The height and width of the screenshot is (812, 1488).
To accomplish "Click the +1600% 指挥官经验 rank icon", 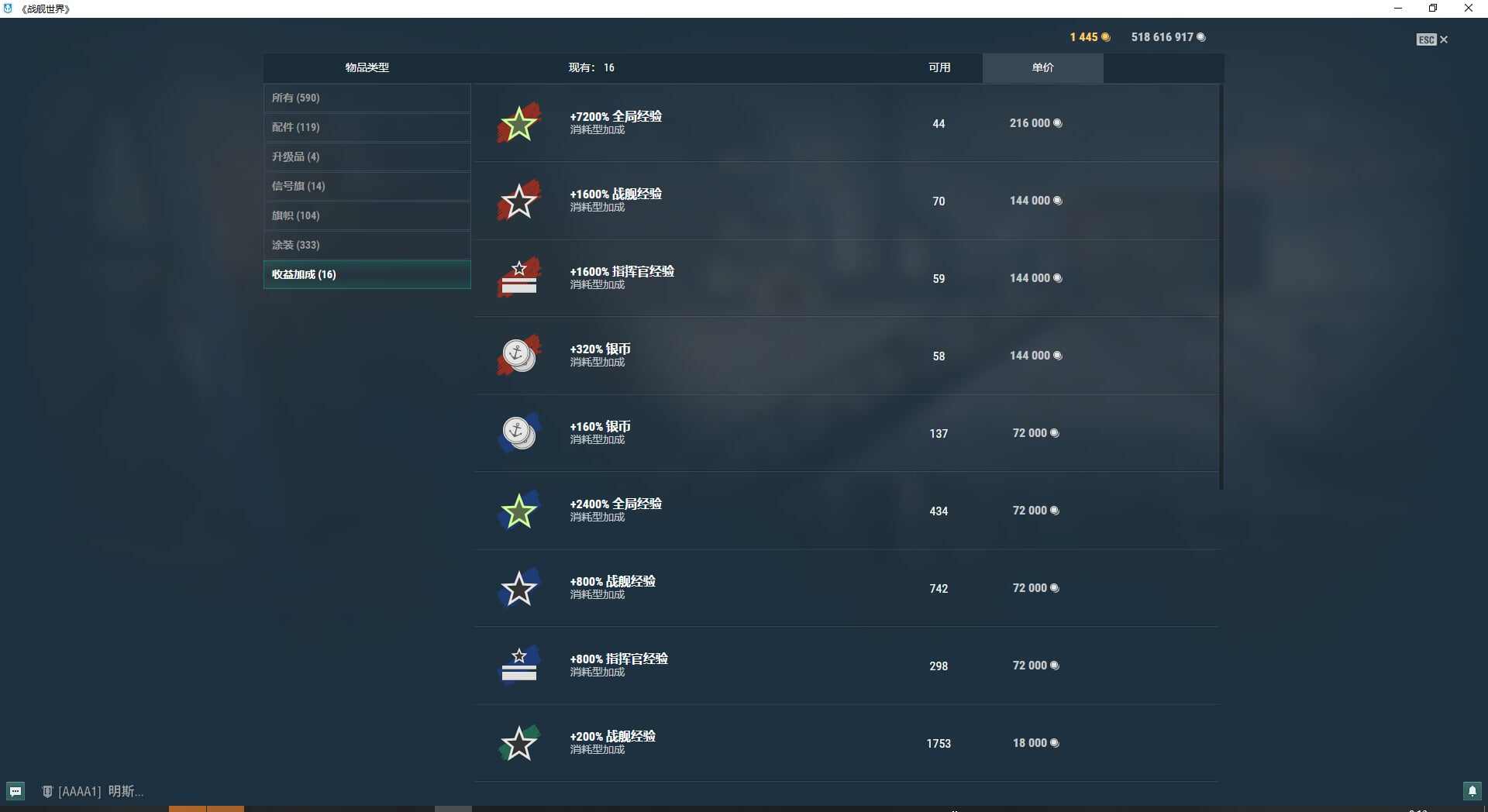I will [x=518, y=278].
